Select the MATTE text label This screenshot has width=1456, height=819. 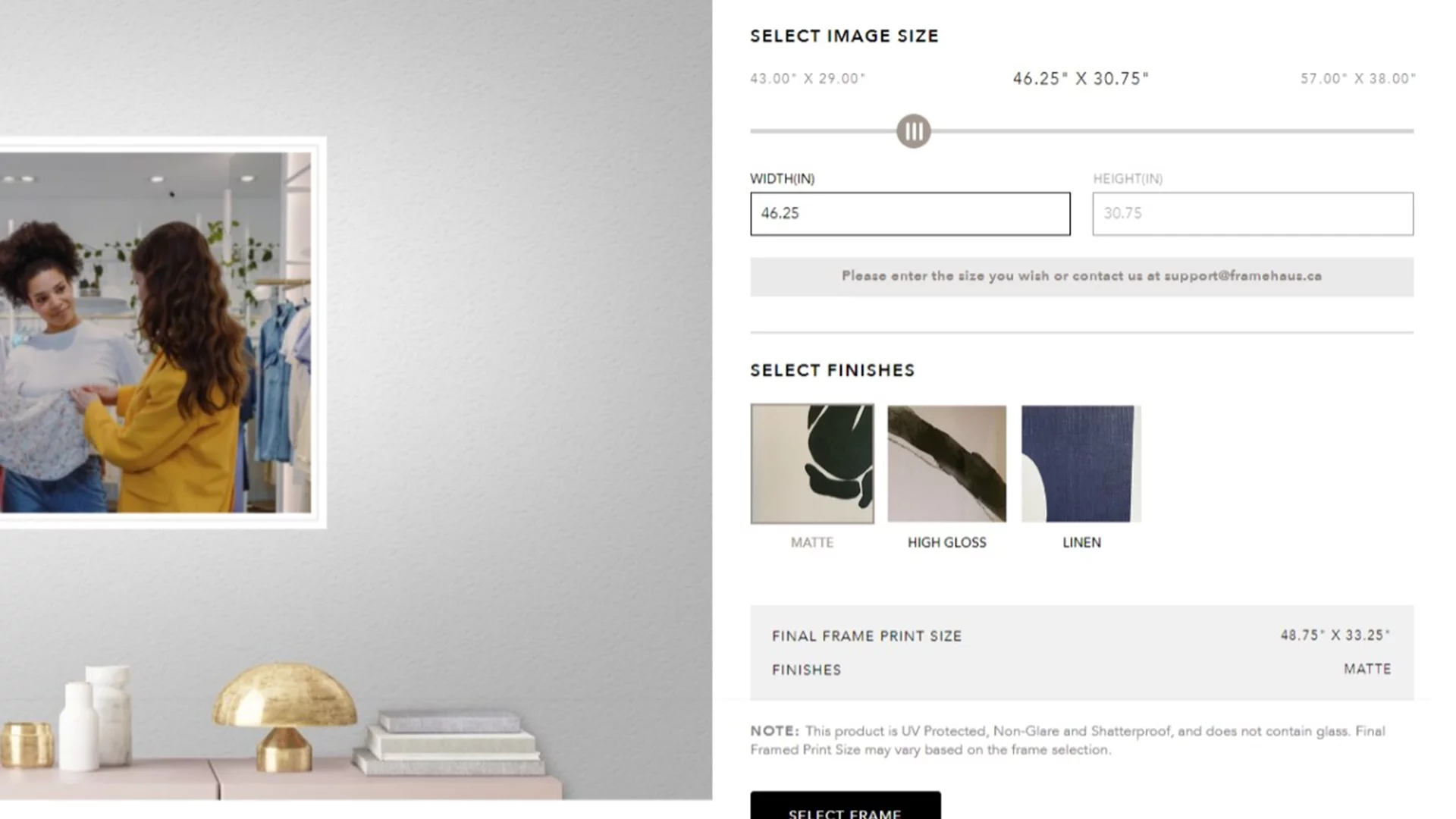click(812, 543)
